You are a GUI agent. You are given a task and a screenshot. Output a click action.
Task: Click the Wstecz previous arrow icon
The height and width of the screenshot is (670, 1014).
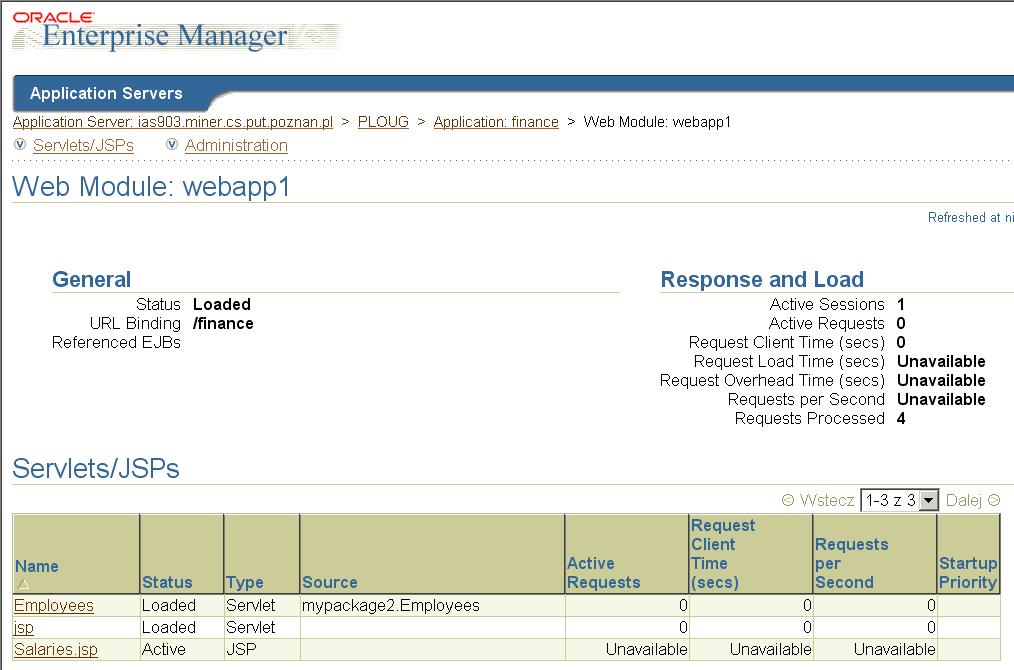click(788, 500)
